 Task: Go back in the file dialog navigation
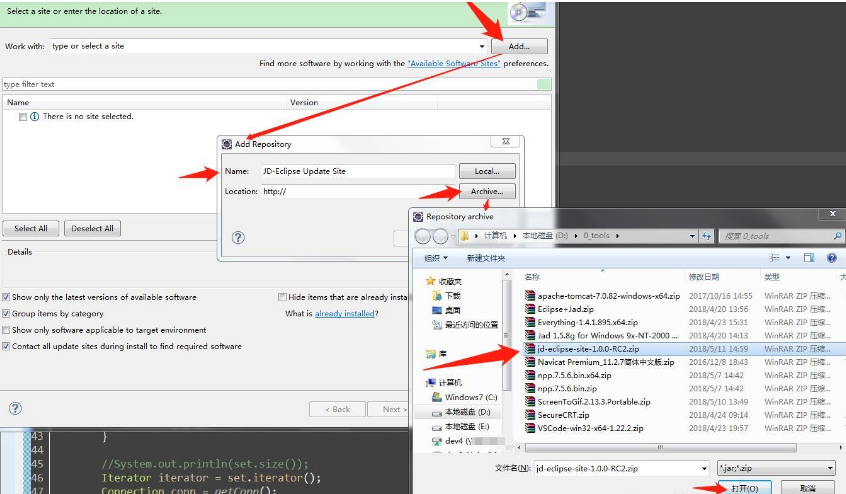point(423,236)
